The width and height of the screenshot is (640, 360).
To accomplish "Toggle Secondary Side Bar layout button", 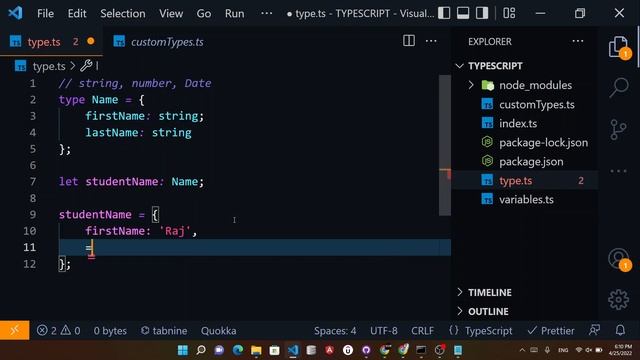I will tap(482, 13).
